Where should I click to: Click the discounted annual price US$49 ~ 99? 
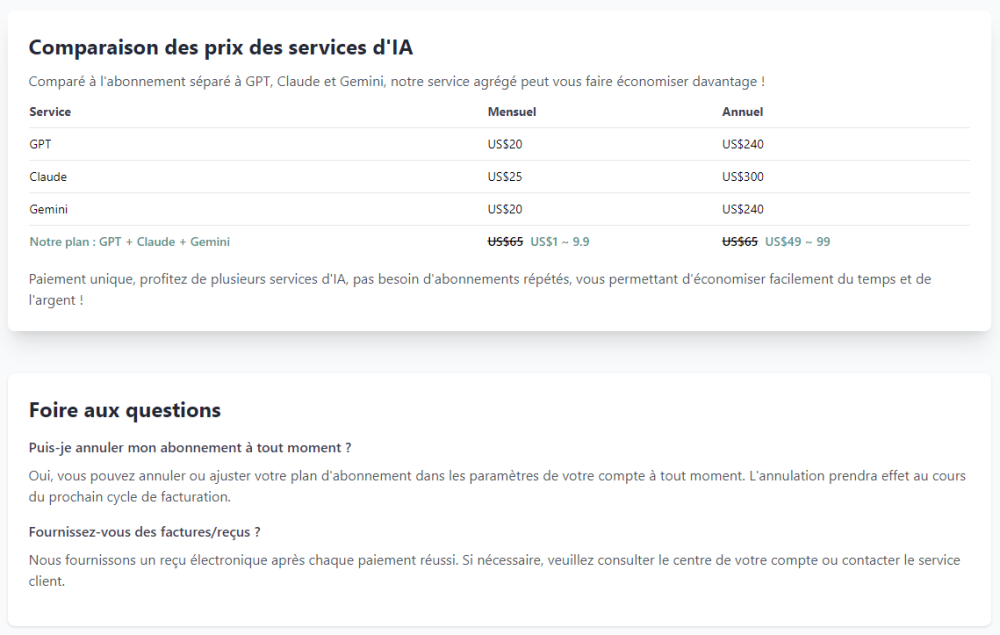point(797,242)
